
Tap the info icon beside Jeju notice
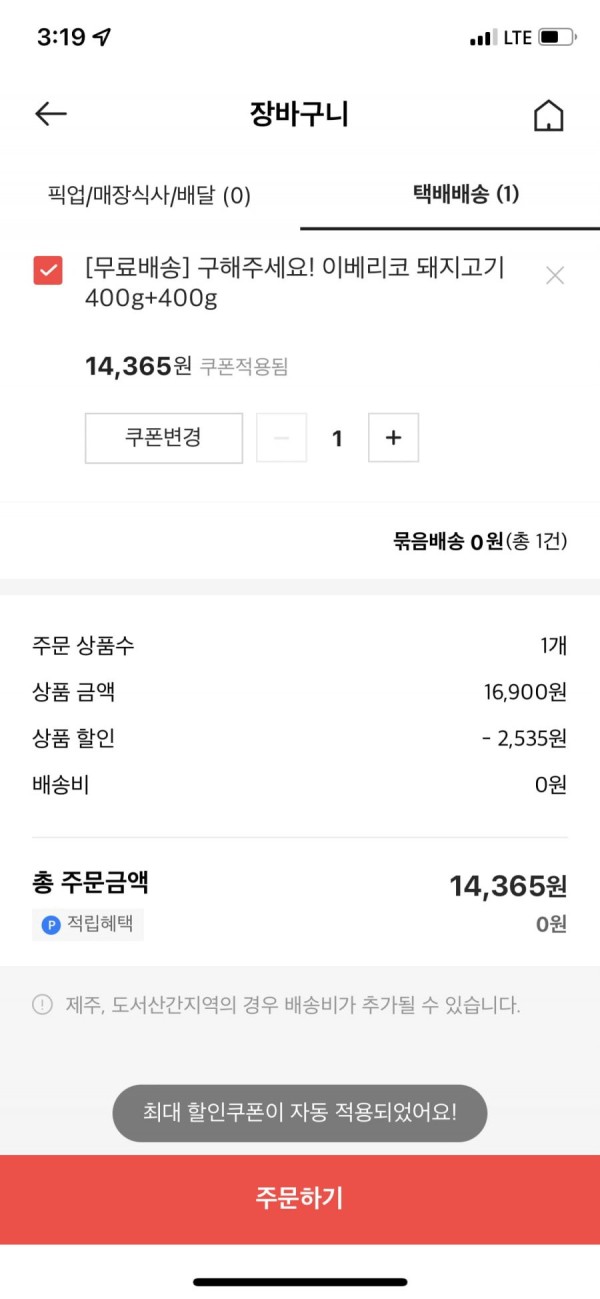pyautogui.click(x=42, y=1005)
